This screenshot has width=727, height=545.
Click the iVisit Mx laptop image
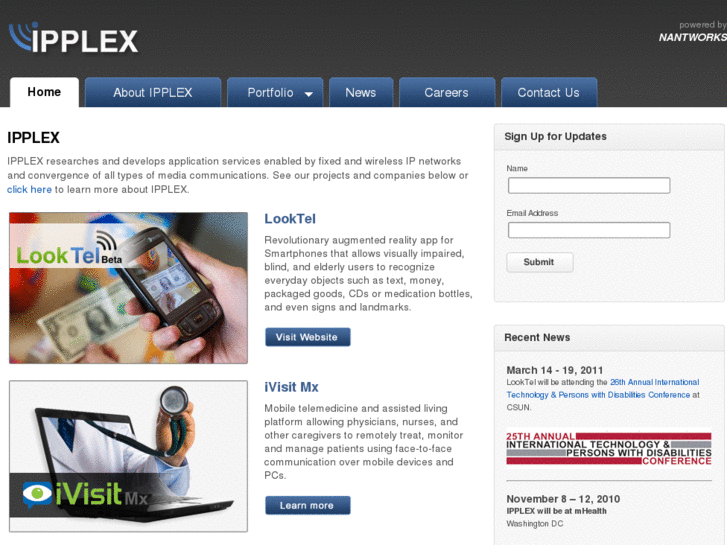tap(128, 456)
